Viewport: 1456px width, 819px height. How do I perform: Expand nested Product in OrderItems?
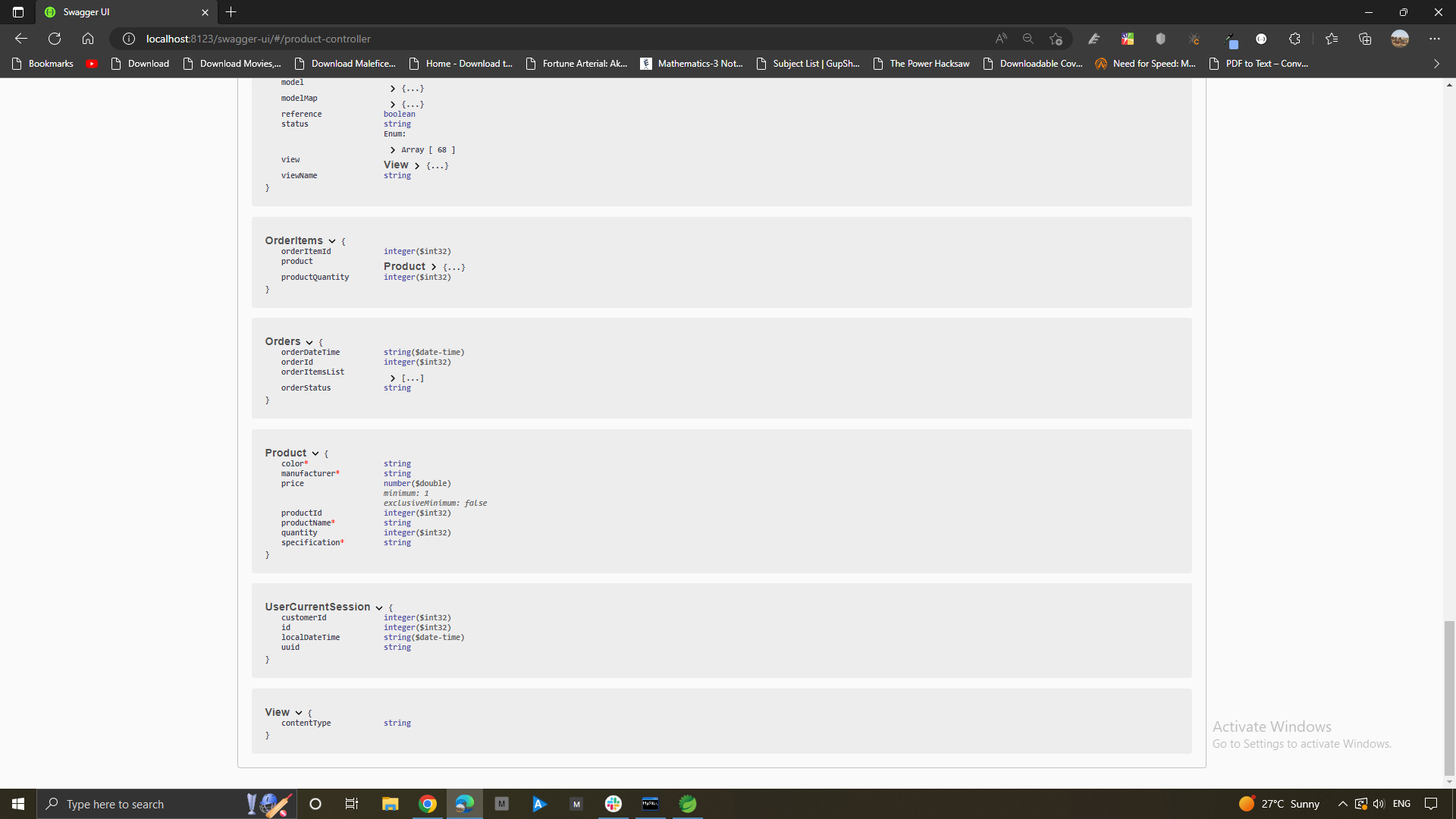433,267
